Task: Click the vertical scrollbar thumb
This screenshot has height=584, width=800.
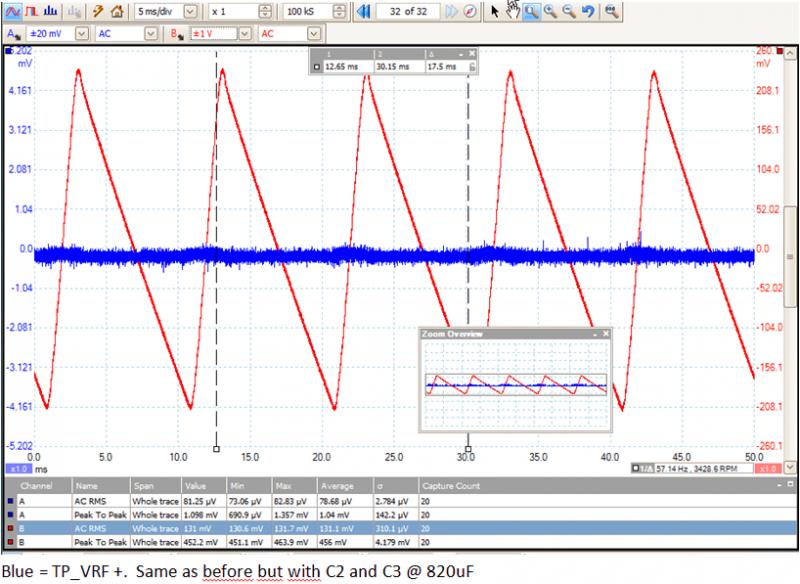Action: tap(790, 257)
